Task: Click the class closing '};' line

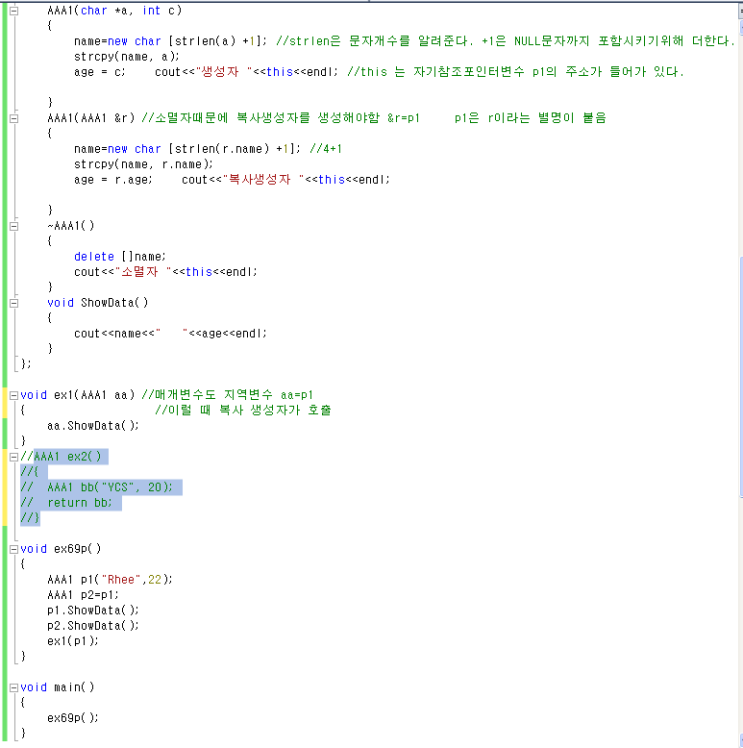Action: pos(26,364)
